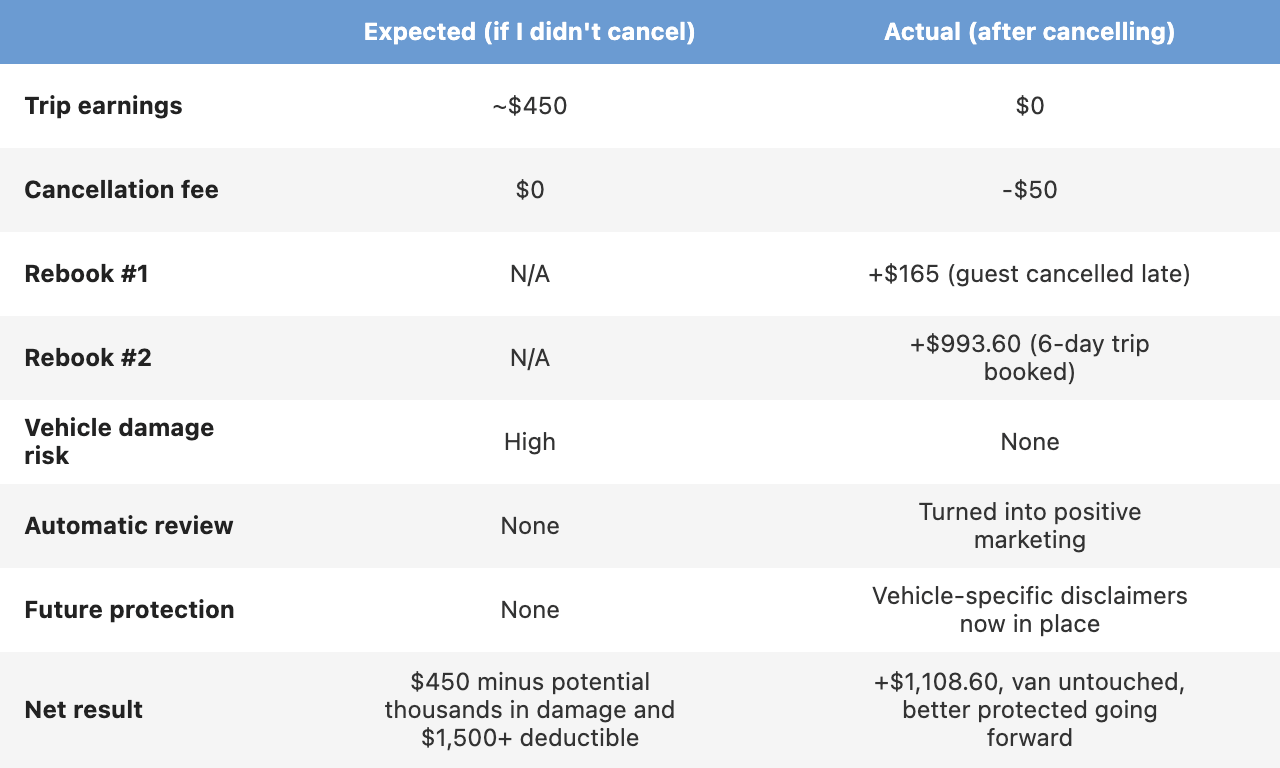
Task: Select the 'Automatic review' row label
Action: [129, 526]
